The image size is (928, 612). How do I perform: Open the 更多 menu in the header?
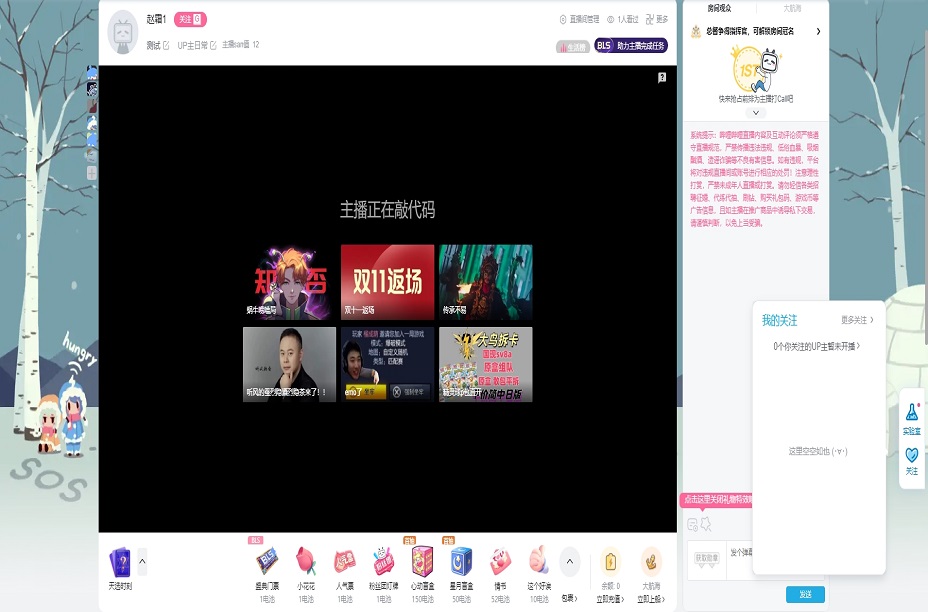pos(657,20)
